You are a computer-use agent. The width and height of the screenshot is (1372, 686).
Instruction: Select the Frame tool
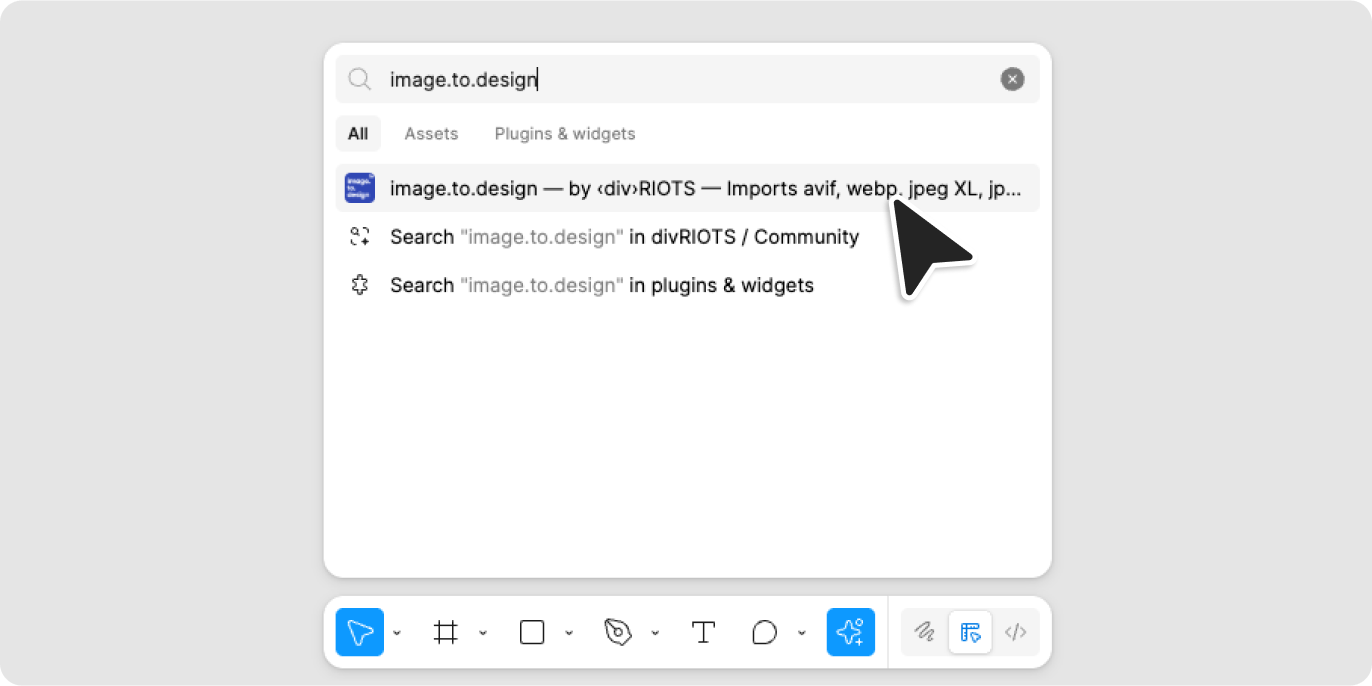[x=445, y=632]
